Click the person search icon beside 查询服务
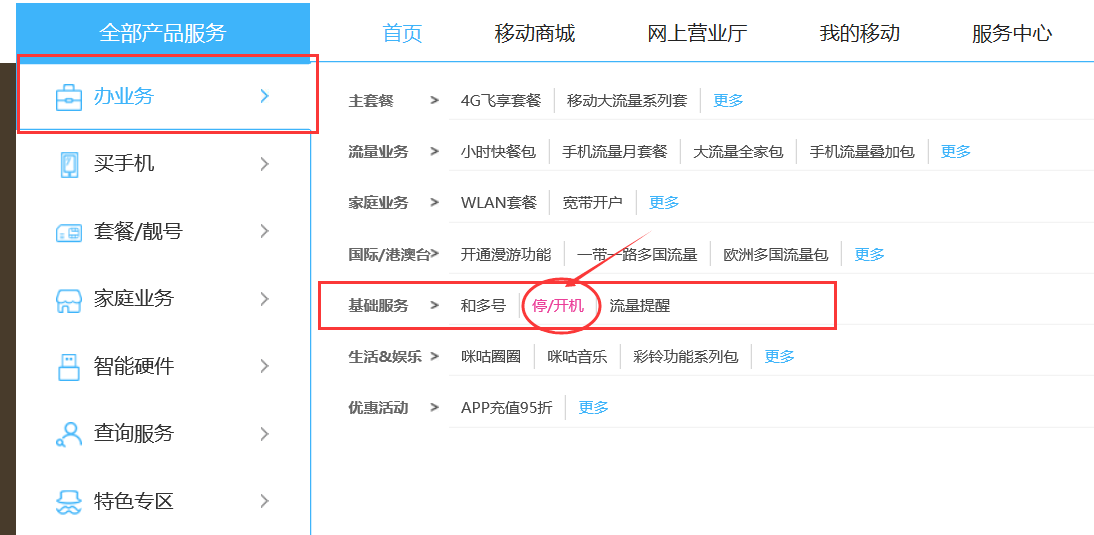1094x535 pixels. coord(68,434)
